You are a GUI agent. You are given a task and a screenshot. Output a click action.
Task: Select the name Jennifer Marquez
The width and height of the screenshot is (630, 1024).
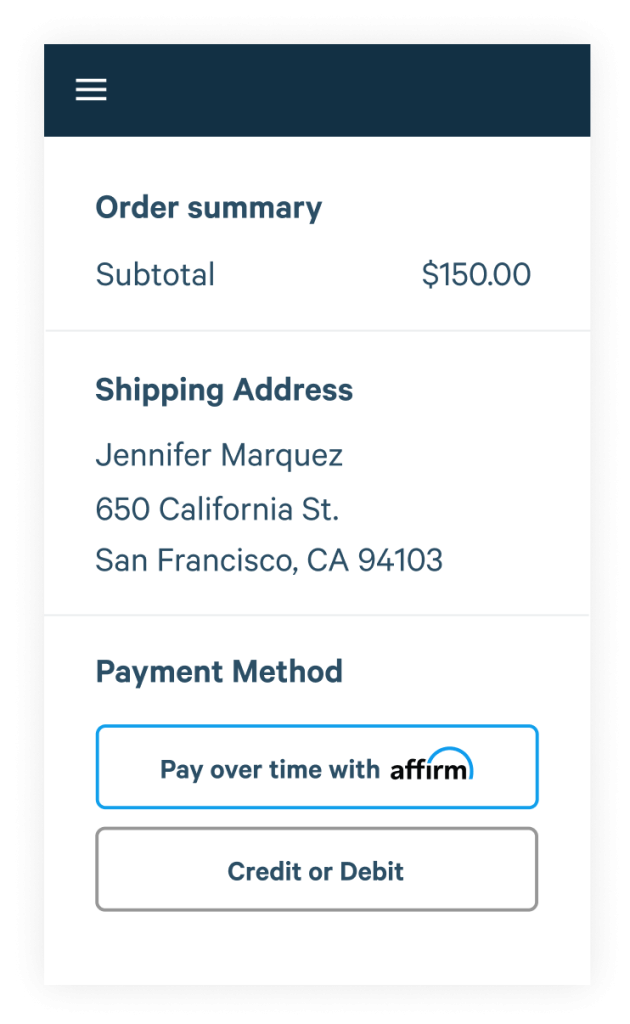pyautogui.click(x=219, y=456)
